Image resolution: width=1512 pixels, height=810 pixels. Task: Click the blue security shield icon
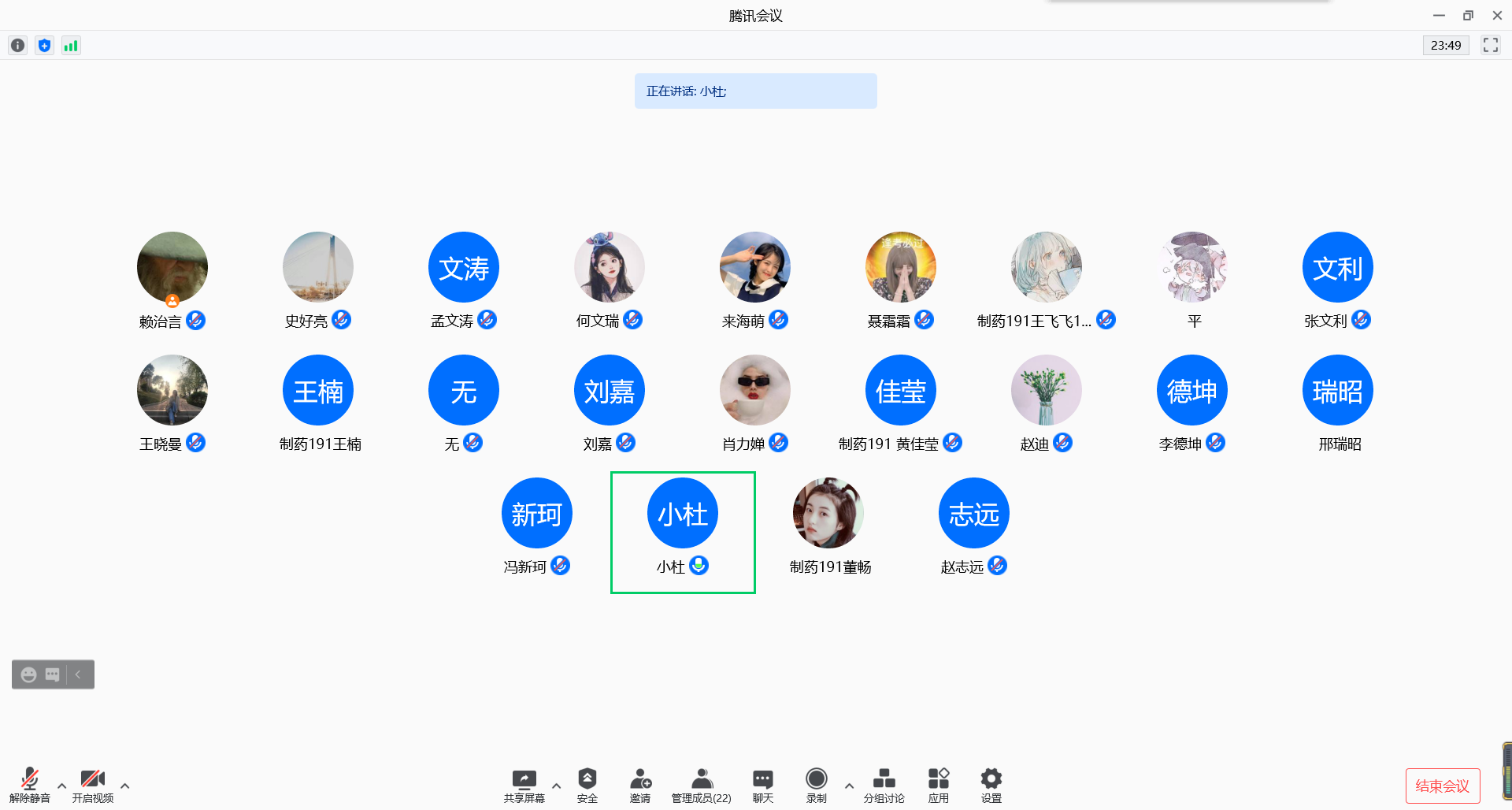(44, 46)
